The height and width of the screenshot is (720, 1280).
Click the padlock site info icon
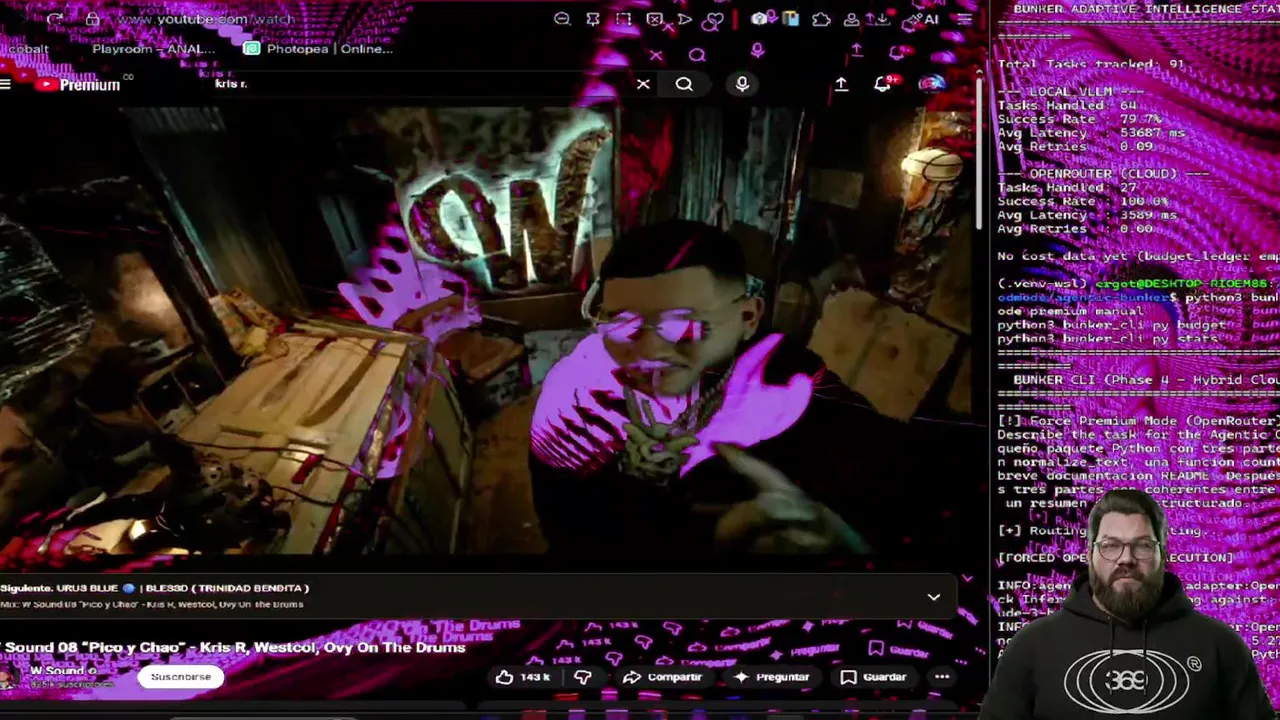[x=92, y=19]
